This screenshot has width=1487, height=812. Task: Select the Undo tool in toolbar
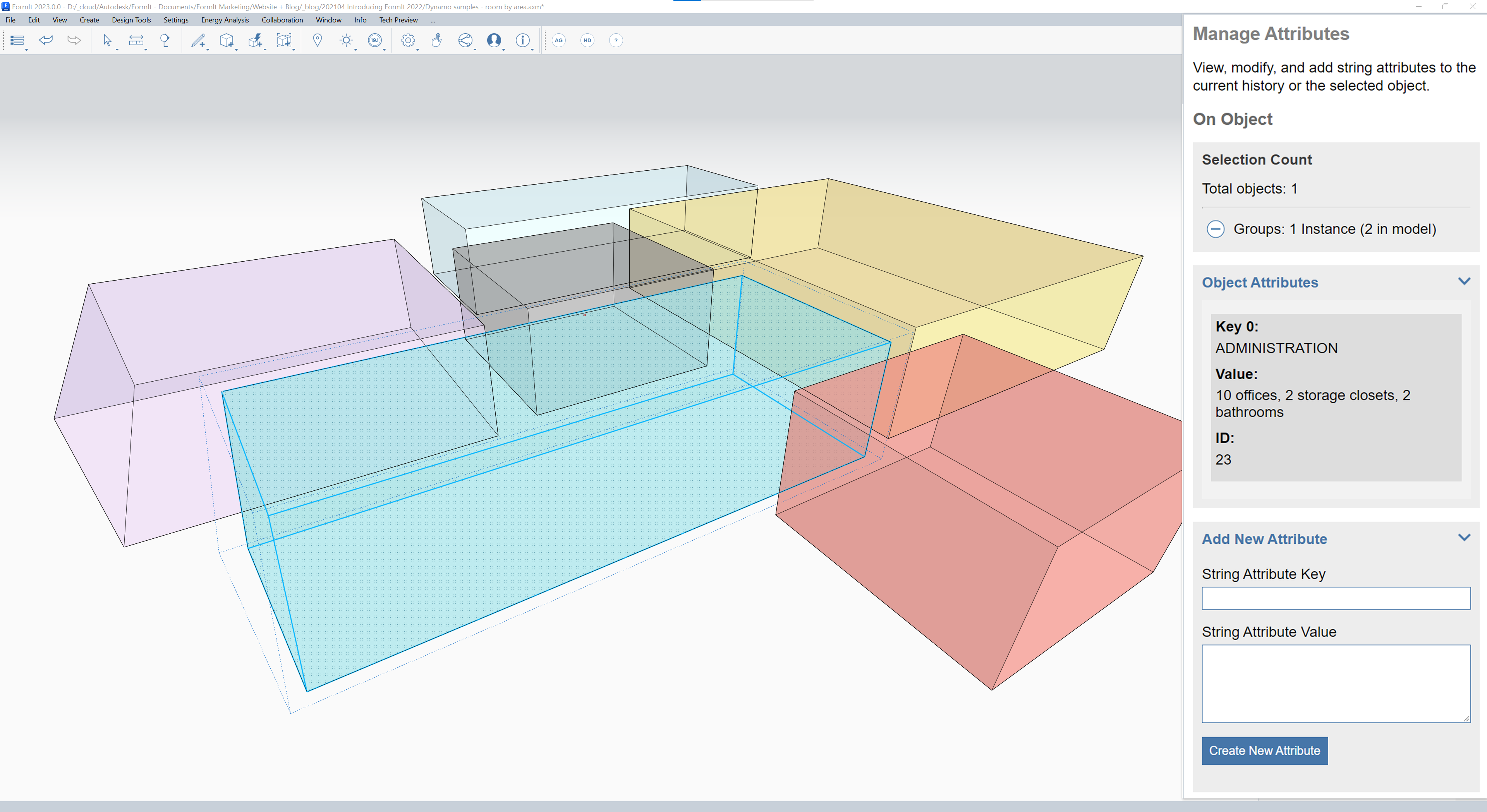point(46,40)
